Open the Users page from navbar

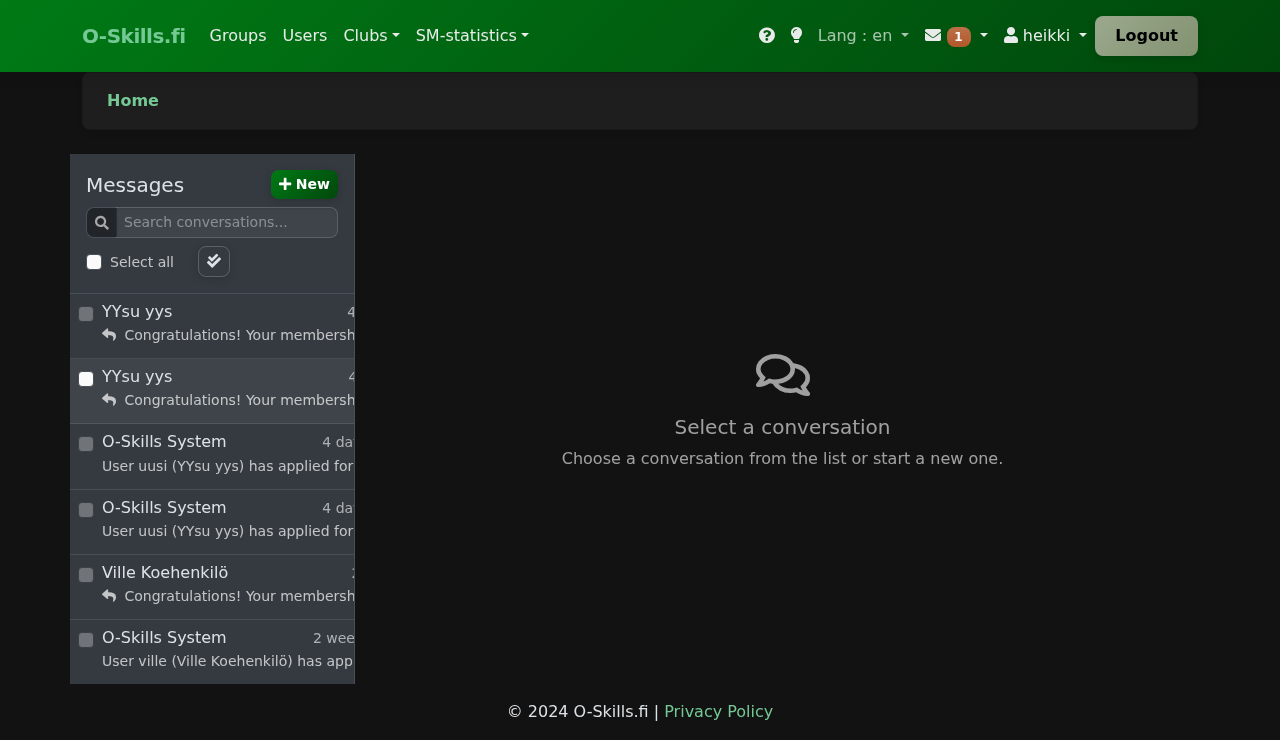305,36
